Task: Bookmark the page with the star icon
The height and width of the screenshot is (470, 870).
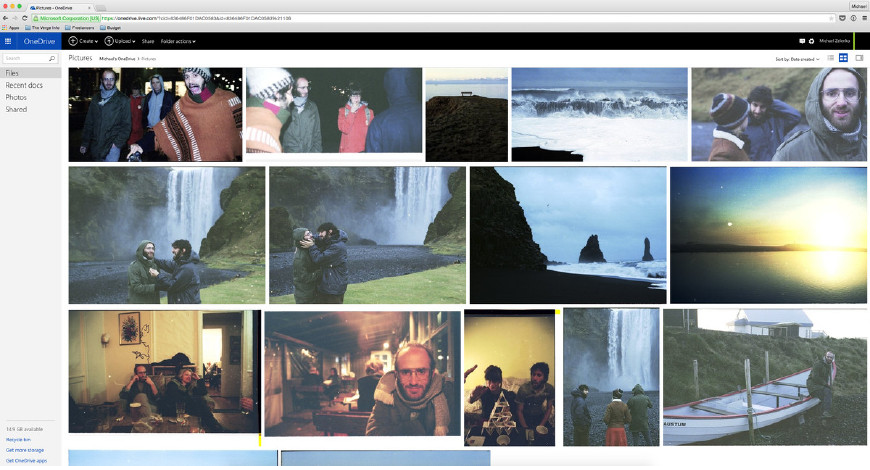Action: [x=831, y=18]
